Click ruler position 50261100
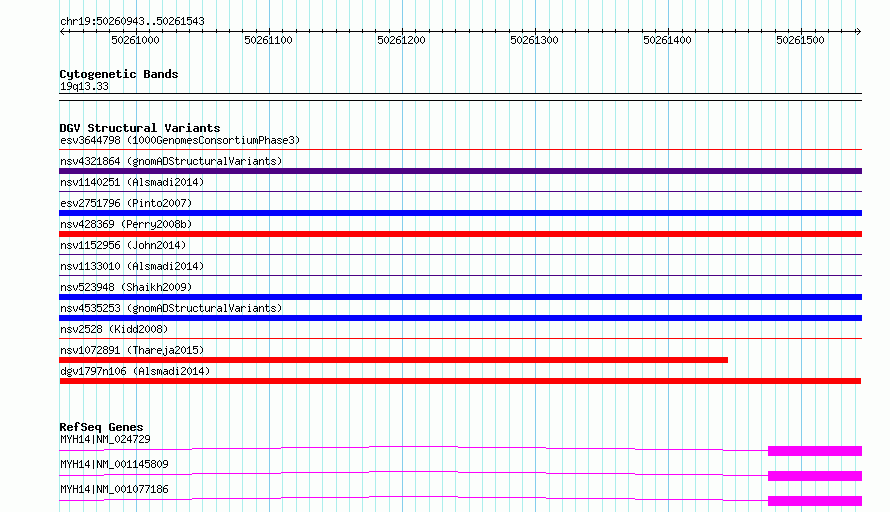Image resolution: width=890 pixels, height=512 pixels. pos(268,40)
